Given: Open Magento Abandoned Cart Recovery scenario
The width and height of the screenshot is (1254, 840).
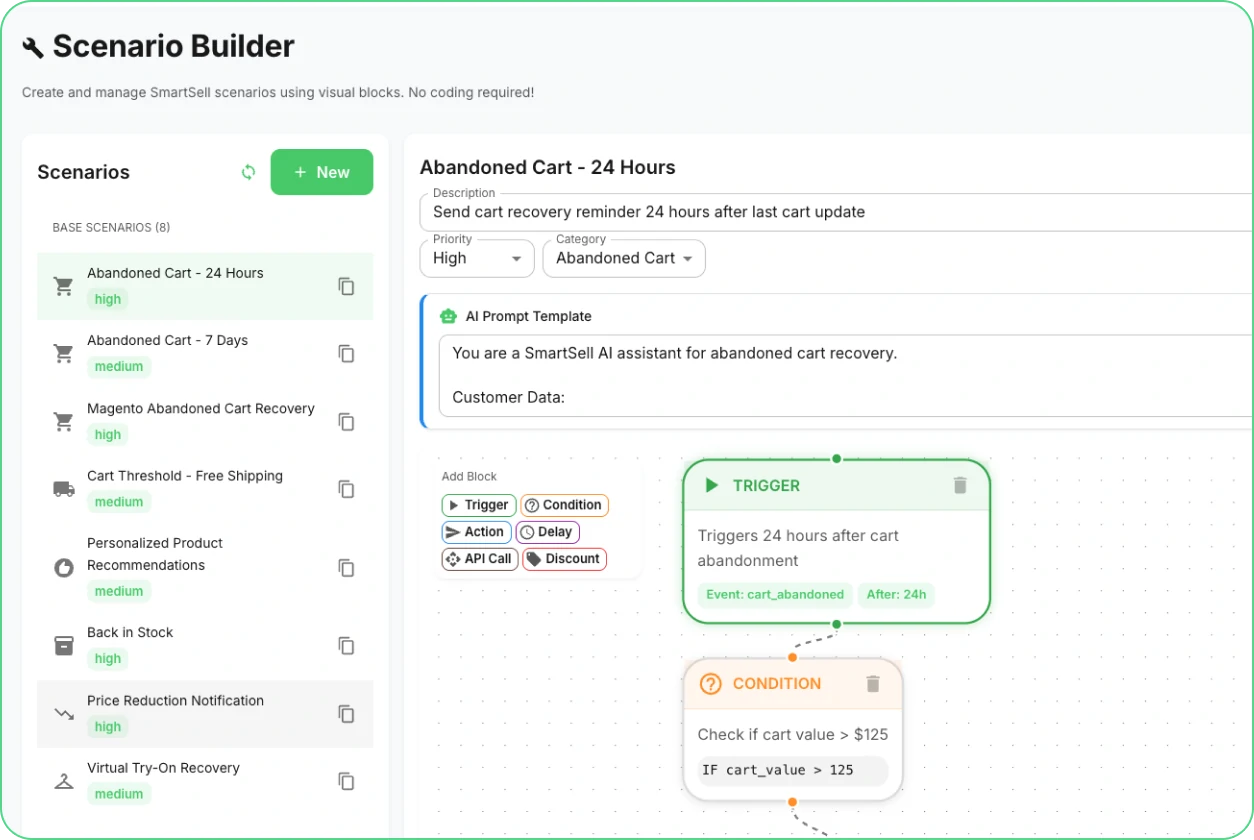Looking at the screenshot, I should click(x=205, y=422).
